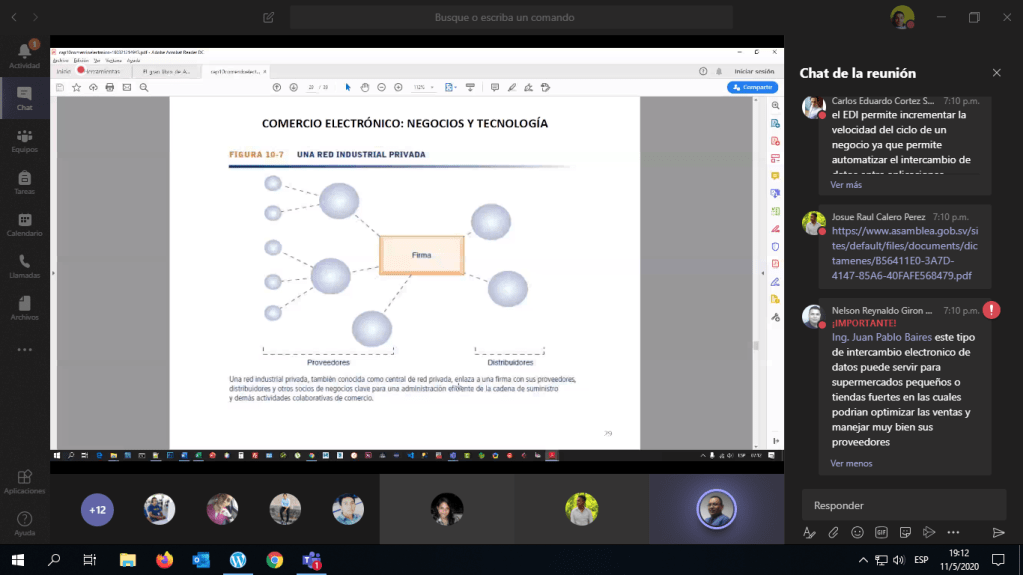
Task: Click the new chat compose icon
Action: point(268,17)
